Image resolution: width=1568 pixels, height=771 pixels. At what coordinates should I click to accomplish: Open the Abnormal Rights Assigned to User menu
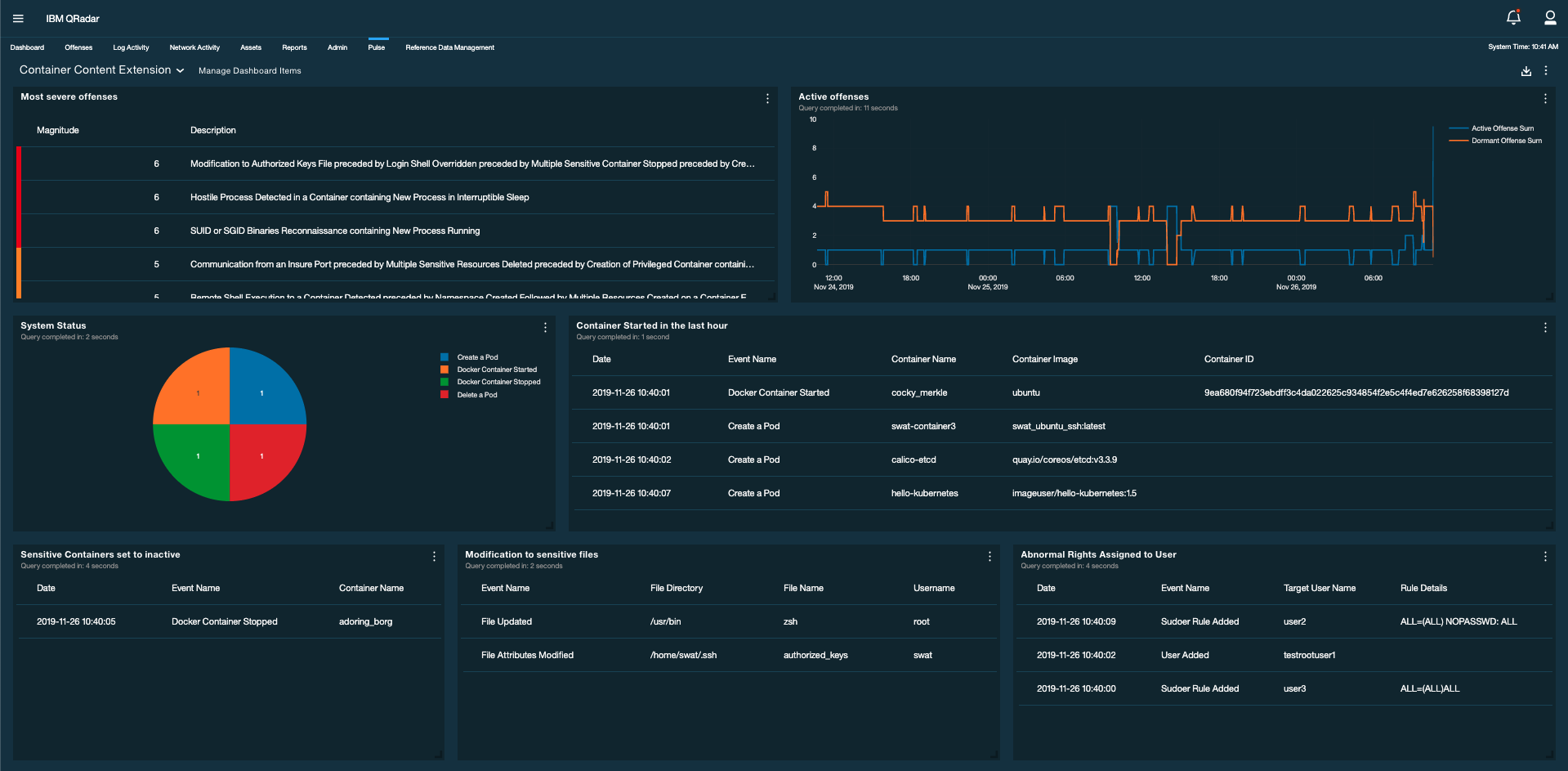(1545, 556)
